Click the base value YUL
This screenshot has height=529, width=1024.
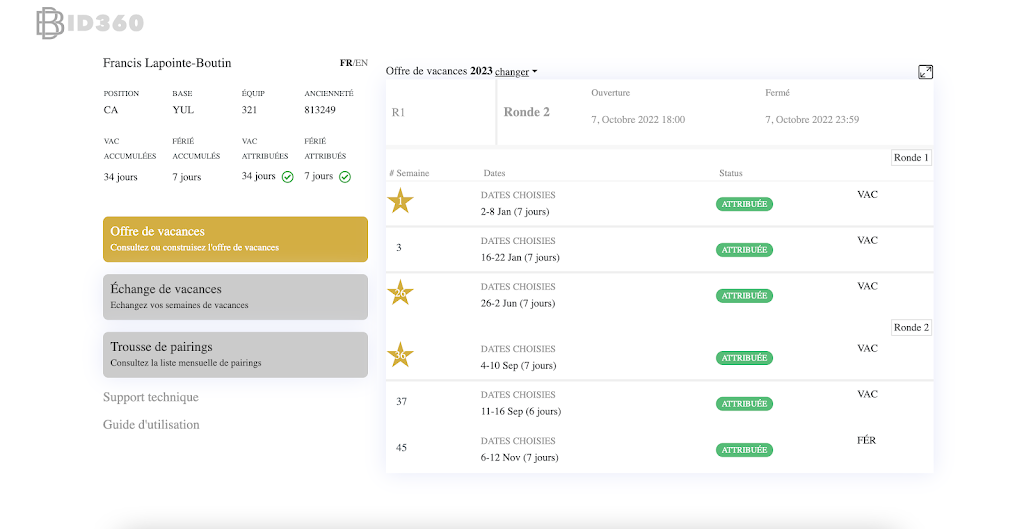click(183, 110)
